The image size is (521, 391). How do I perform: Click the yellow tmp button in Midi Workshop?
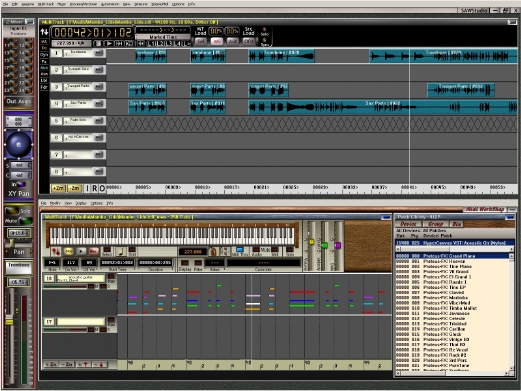(x=69, y=251)
